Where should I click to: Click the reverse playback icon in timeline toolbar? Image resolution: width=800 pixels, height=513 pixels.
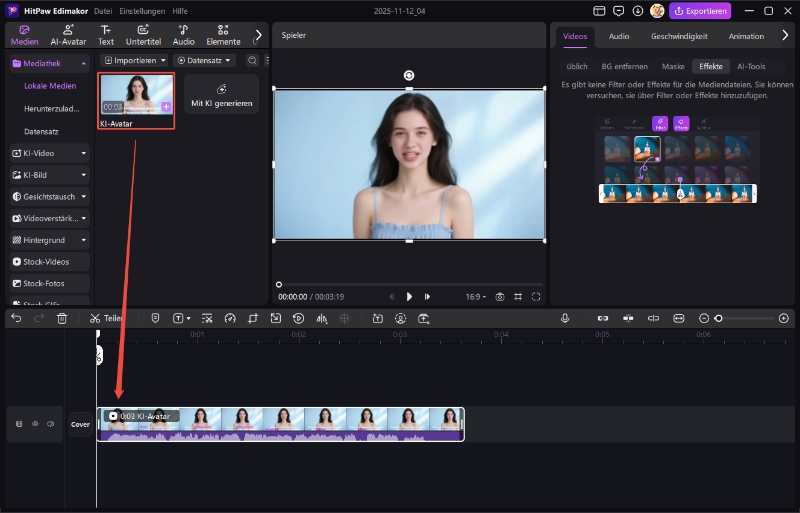coord(298,319)
